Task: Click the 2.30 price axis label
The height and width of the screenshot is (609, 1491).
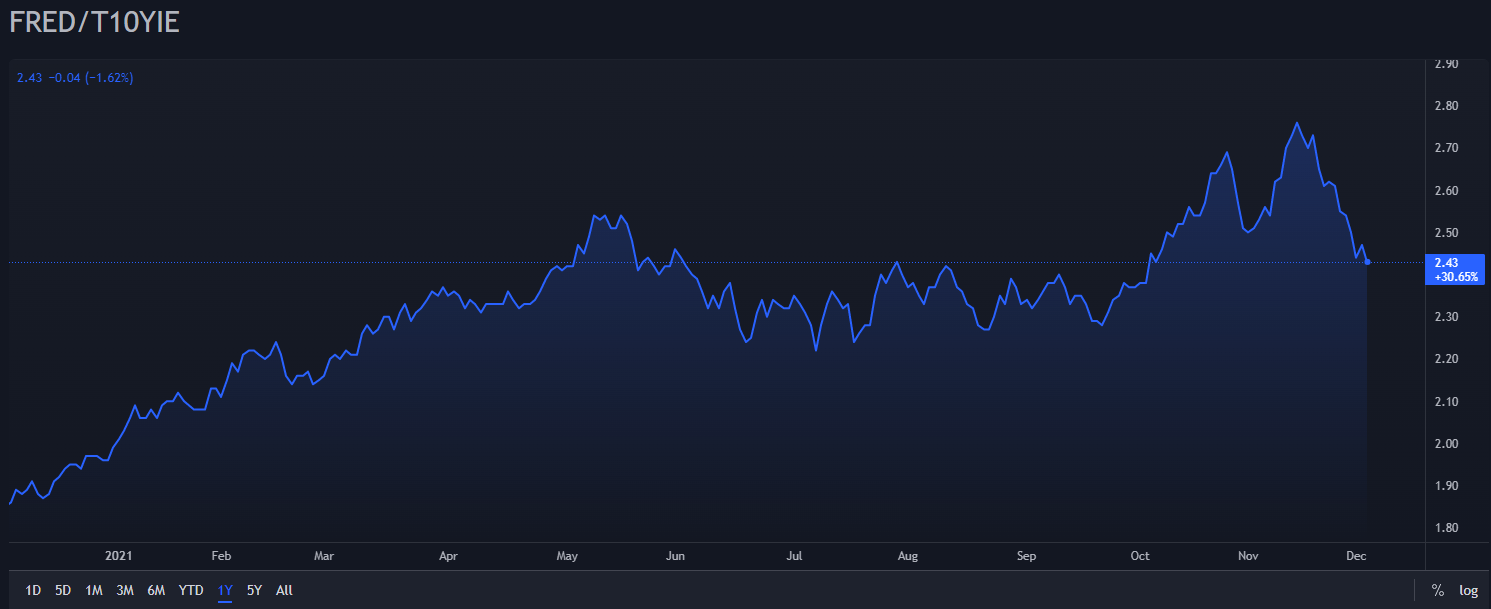Action: (1446, 317)
